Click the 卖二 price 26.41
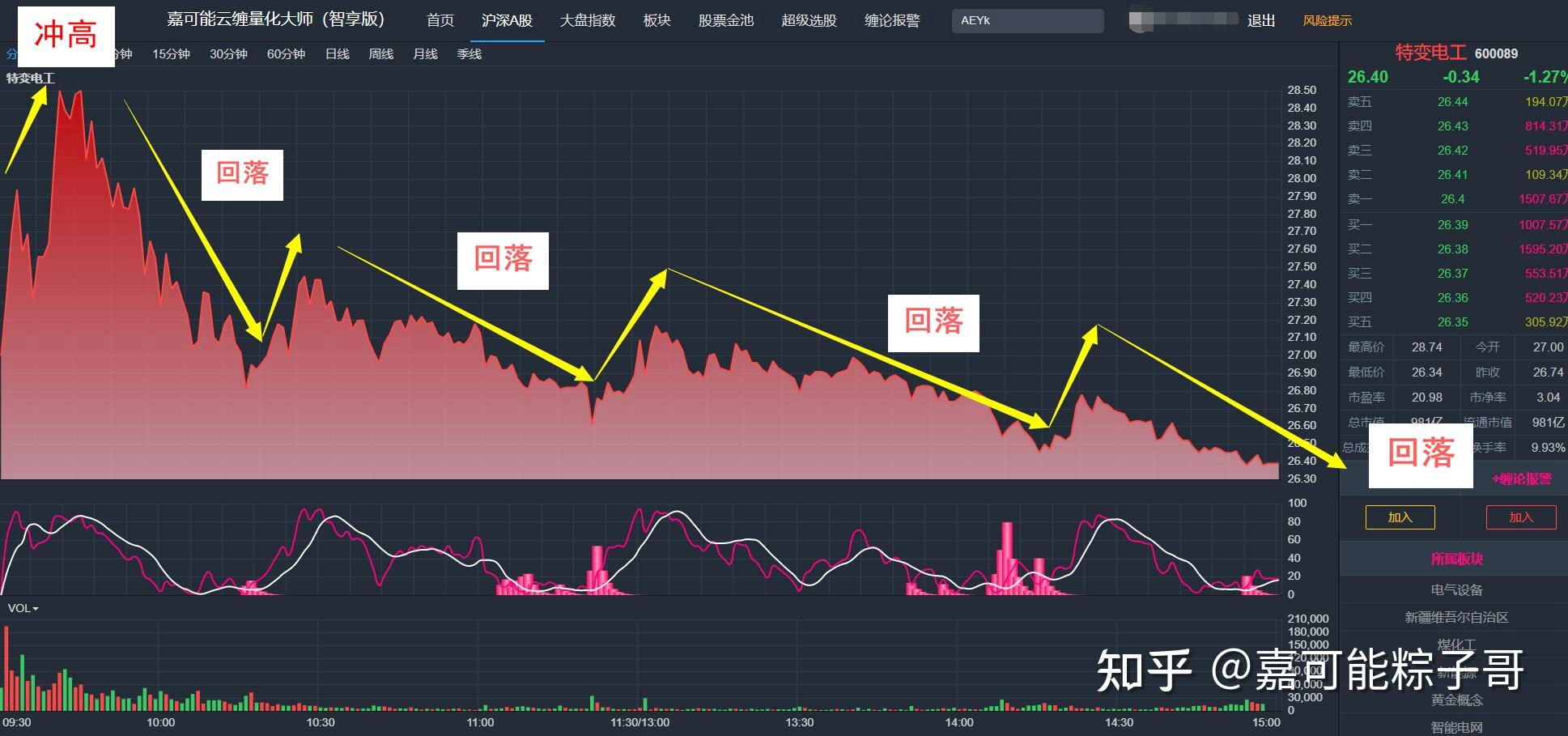Image resolution: width=1568 pixels, height=736 pixels. (x=1452, y=175)
